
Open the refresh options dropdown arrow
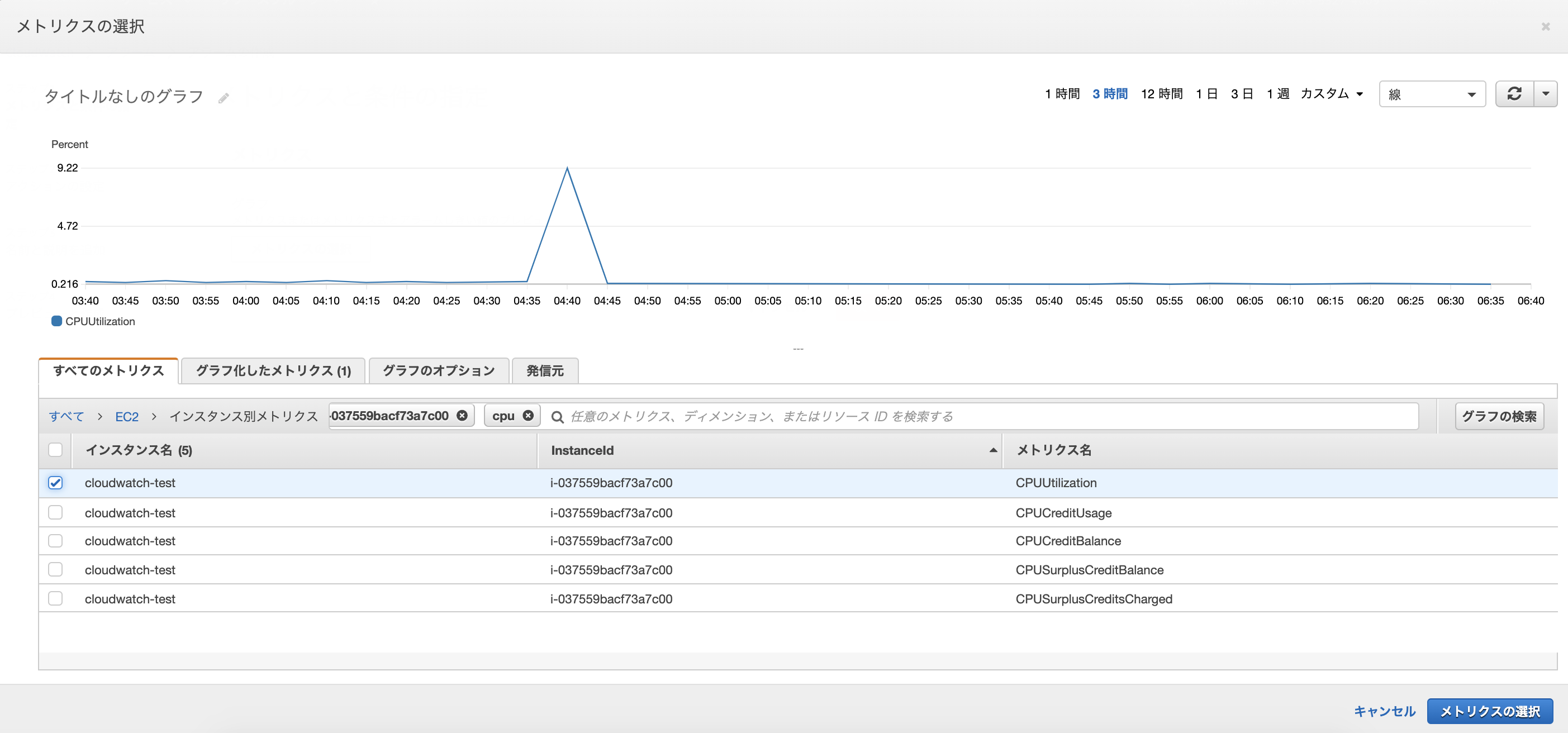(1546, 94)
